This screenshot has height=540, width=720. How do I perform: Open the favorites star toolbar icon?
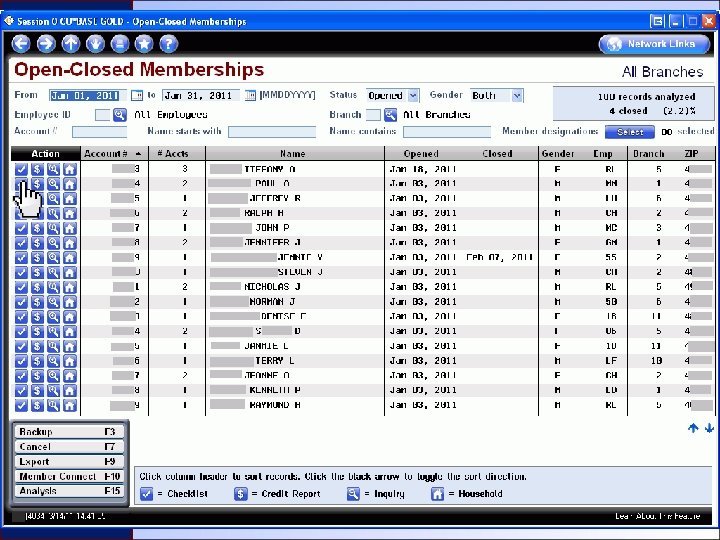tap(144, 44)
